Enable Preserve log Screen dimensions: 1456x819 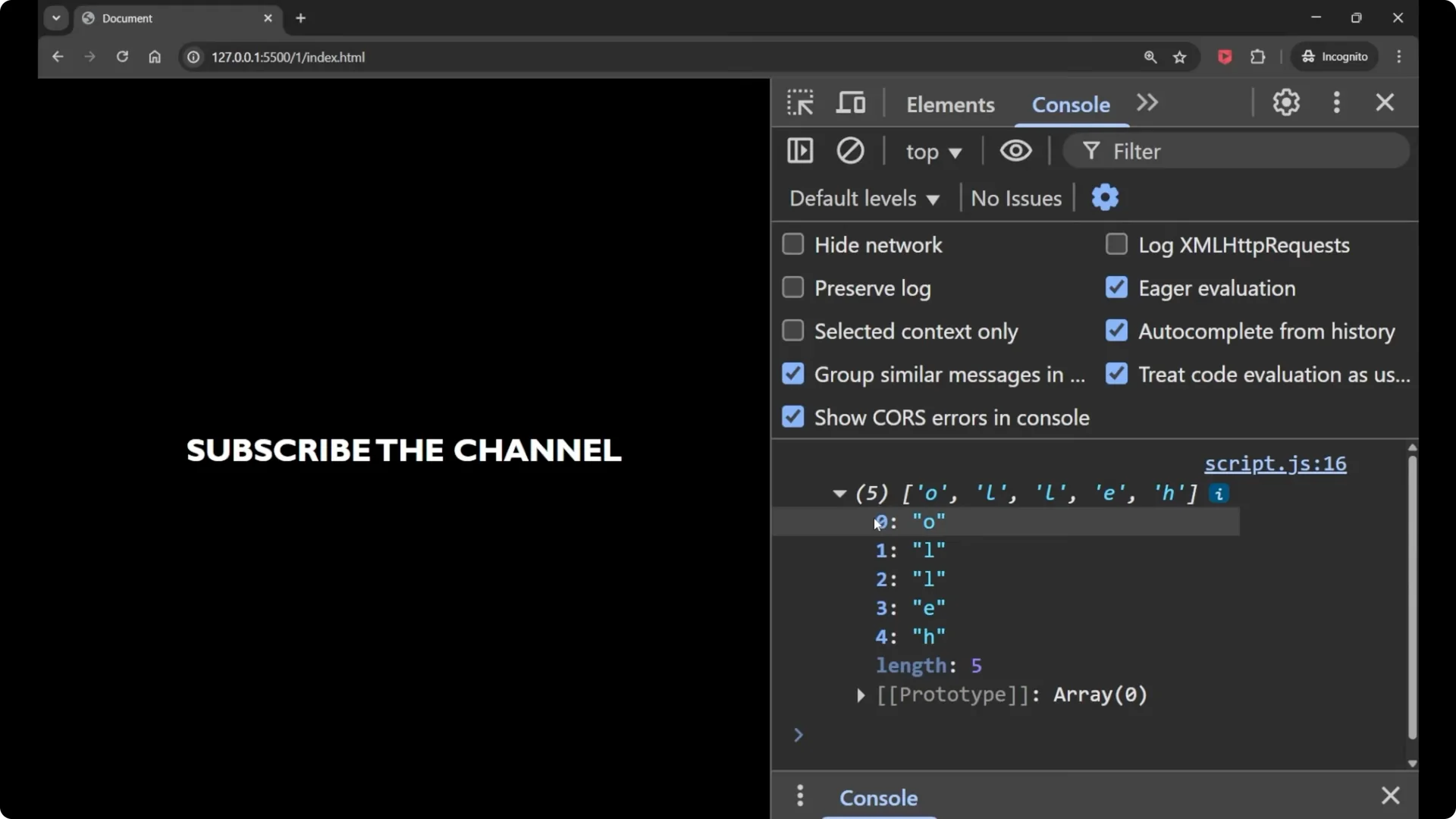tap(793, 287)
